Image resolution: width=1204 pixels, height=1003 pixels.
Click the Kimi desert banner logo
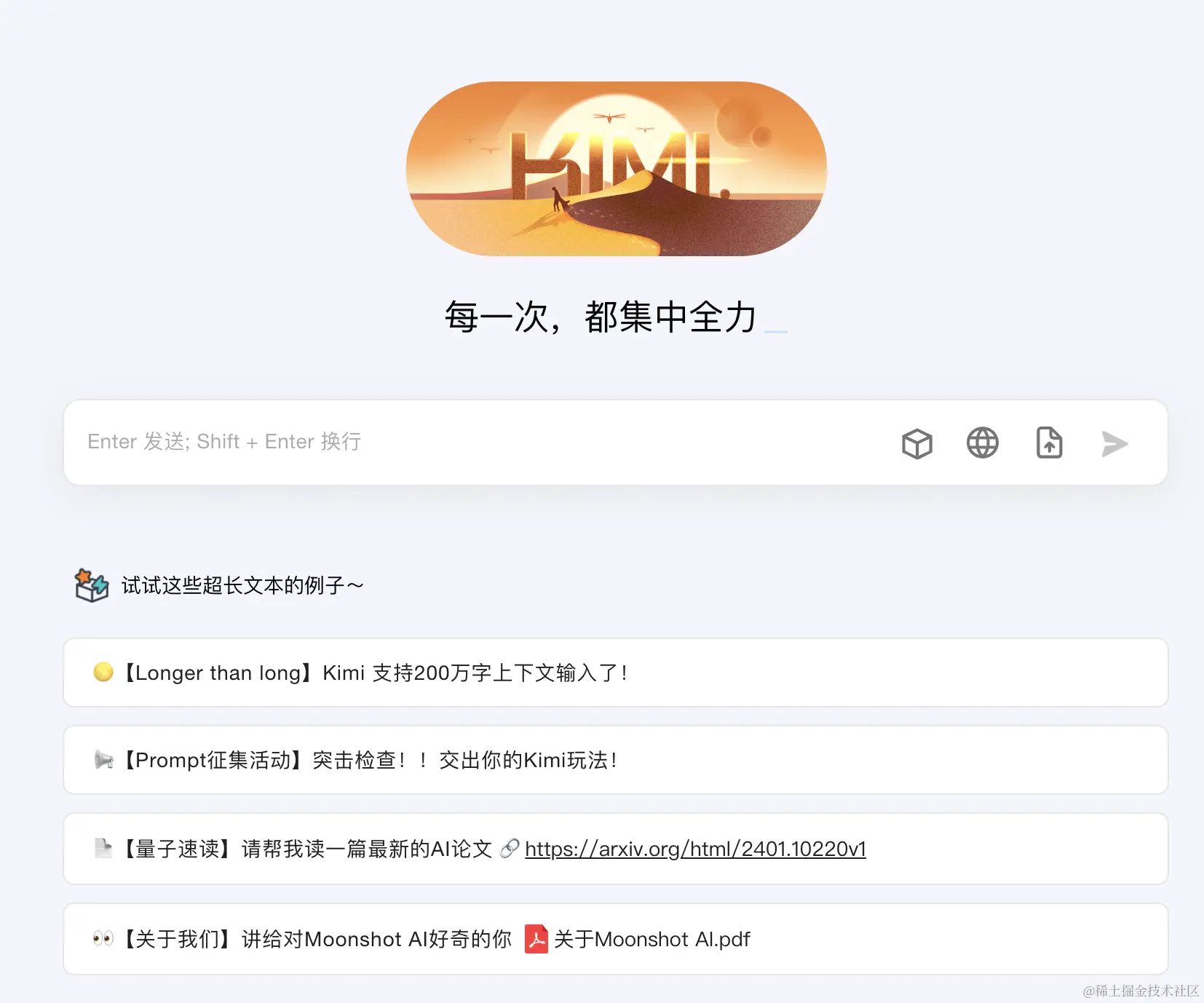pyautogui.click(x=616, y=169)
